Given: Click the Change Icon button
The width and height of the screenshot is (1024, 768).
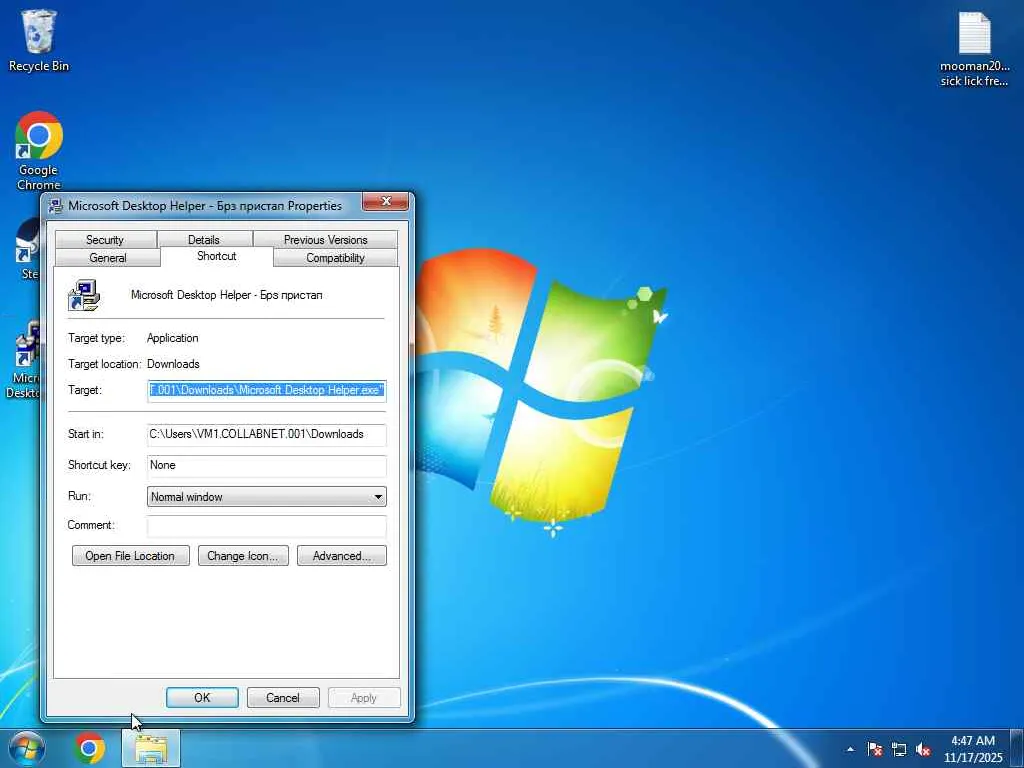Looking at the screenshot, I should 243,556.
